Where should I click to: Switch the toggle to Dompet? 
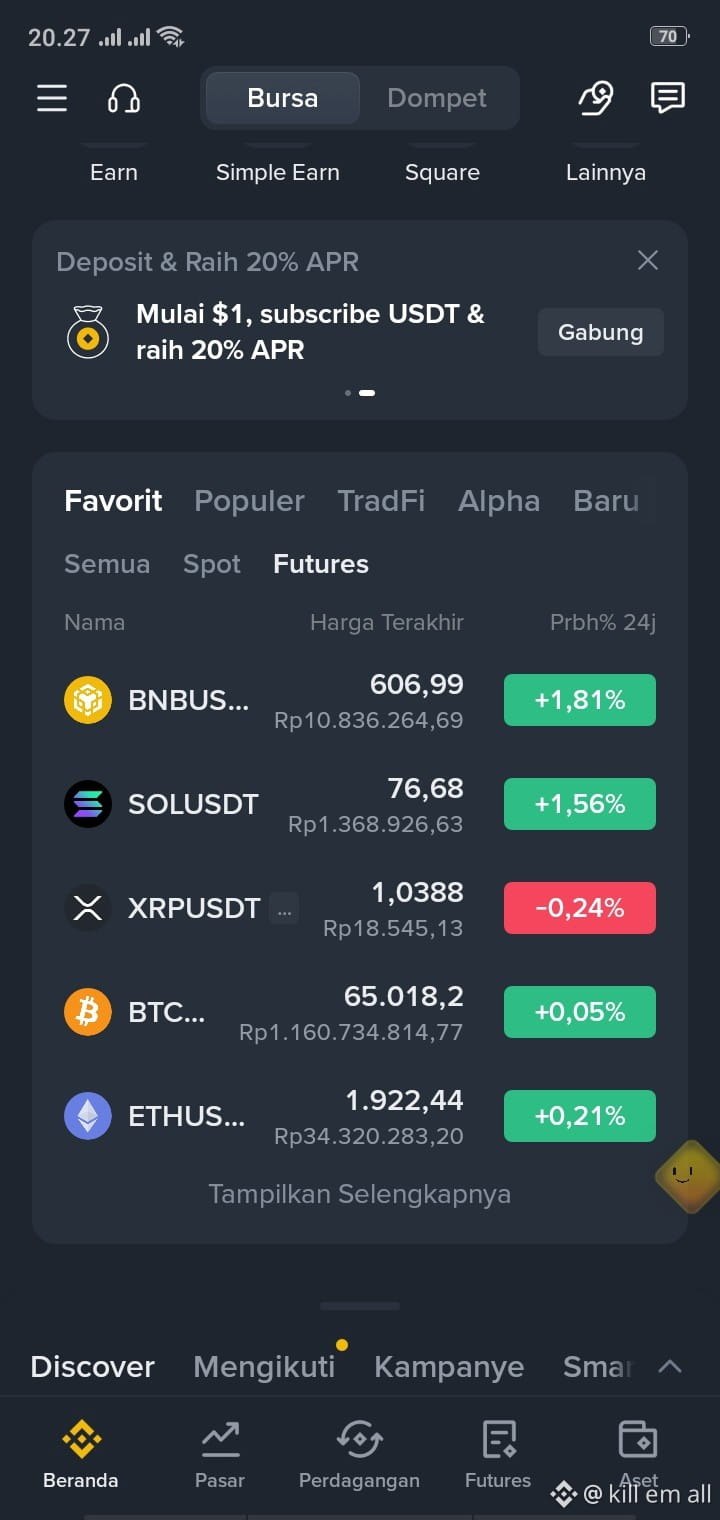(437, 98)
